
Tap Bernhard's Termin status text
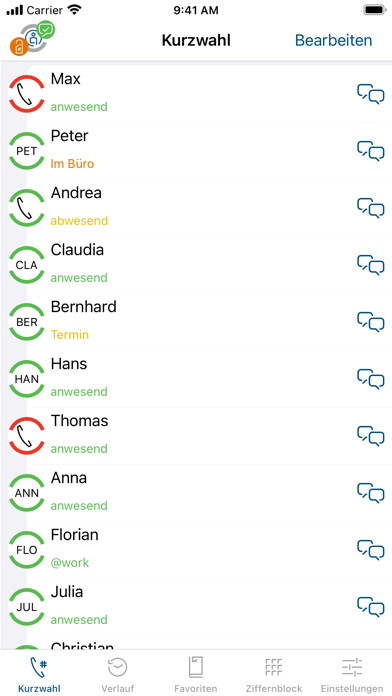point(70,335)
